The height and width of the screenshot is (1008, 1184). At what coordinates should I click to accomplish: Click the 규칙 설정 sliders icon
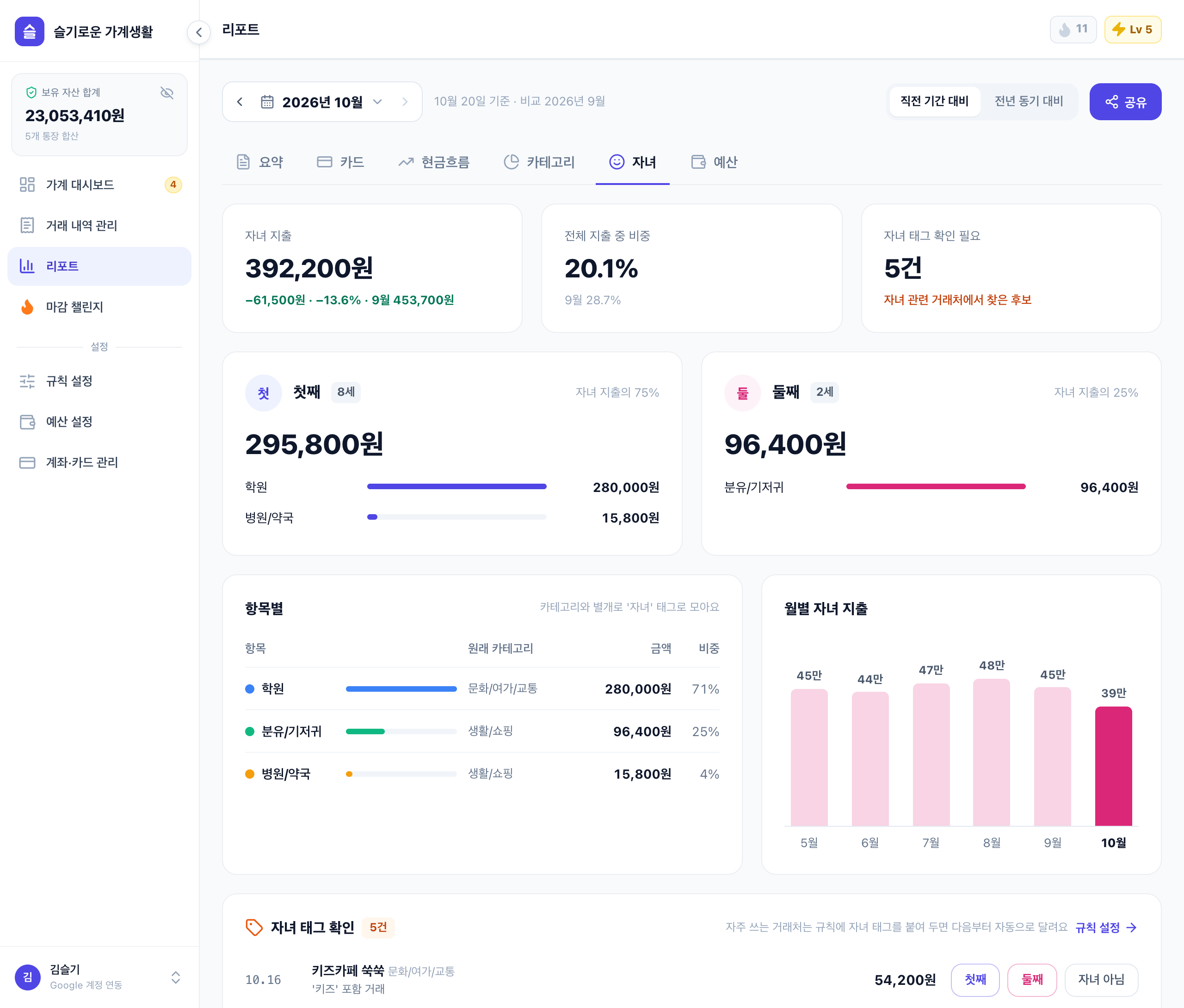pyautogui.click(x=27, y=381)
